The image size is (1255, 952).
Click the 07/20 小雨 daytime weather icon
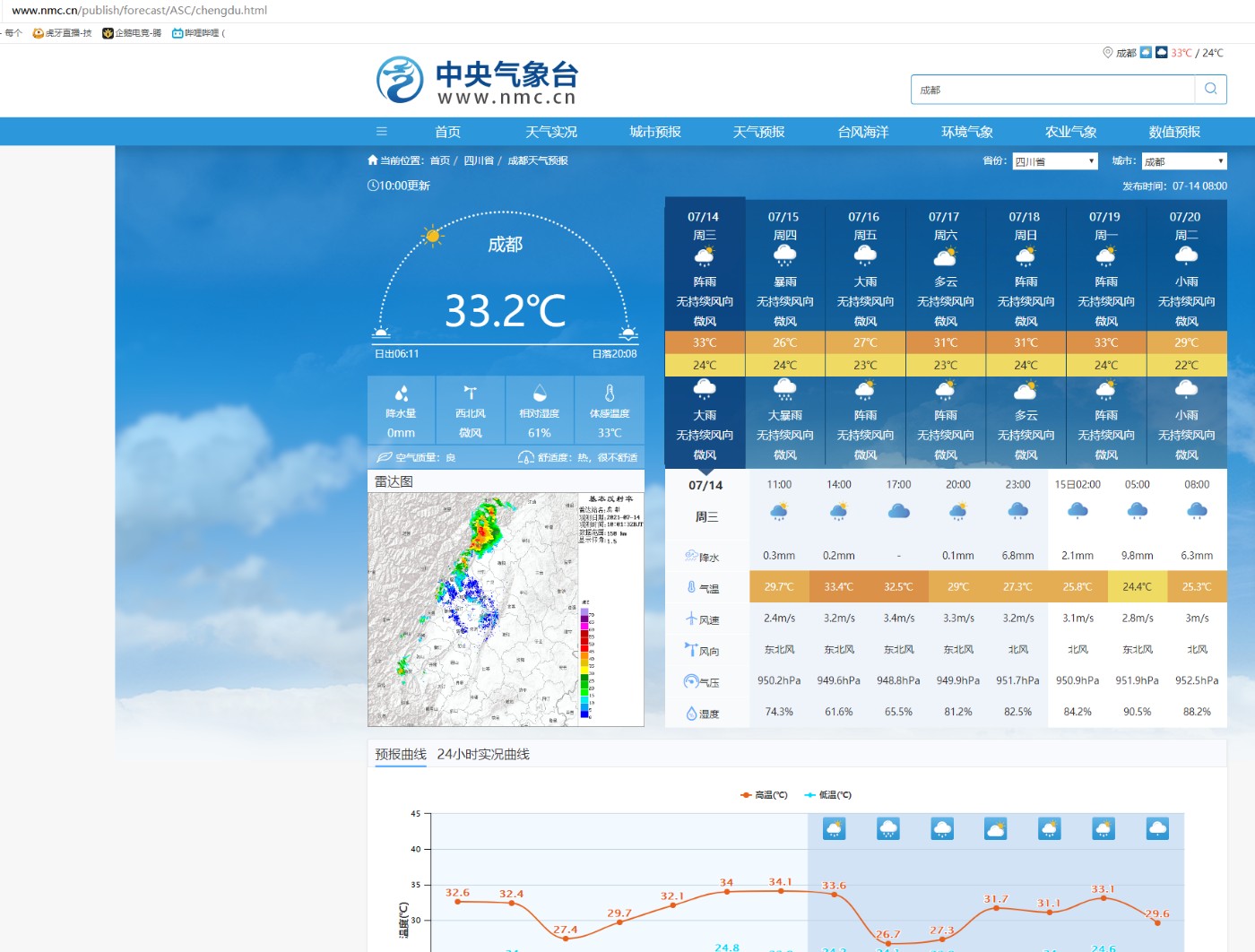(x=1186, y=256)
